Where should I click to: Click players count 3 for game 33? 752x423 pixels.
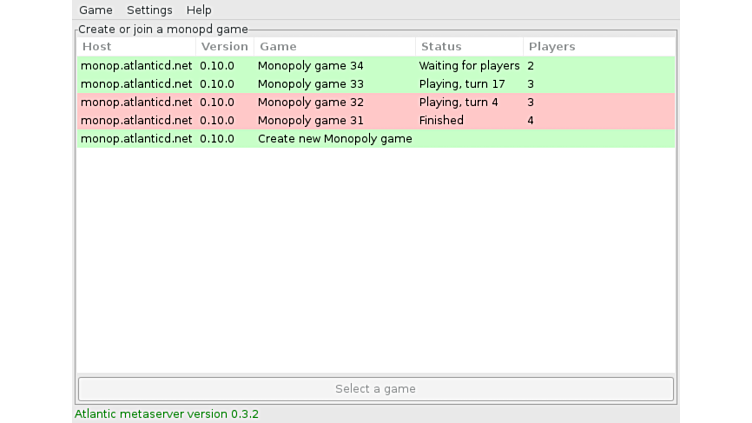[530, 84]
